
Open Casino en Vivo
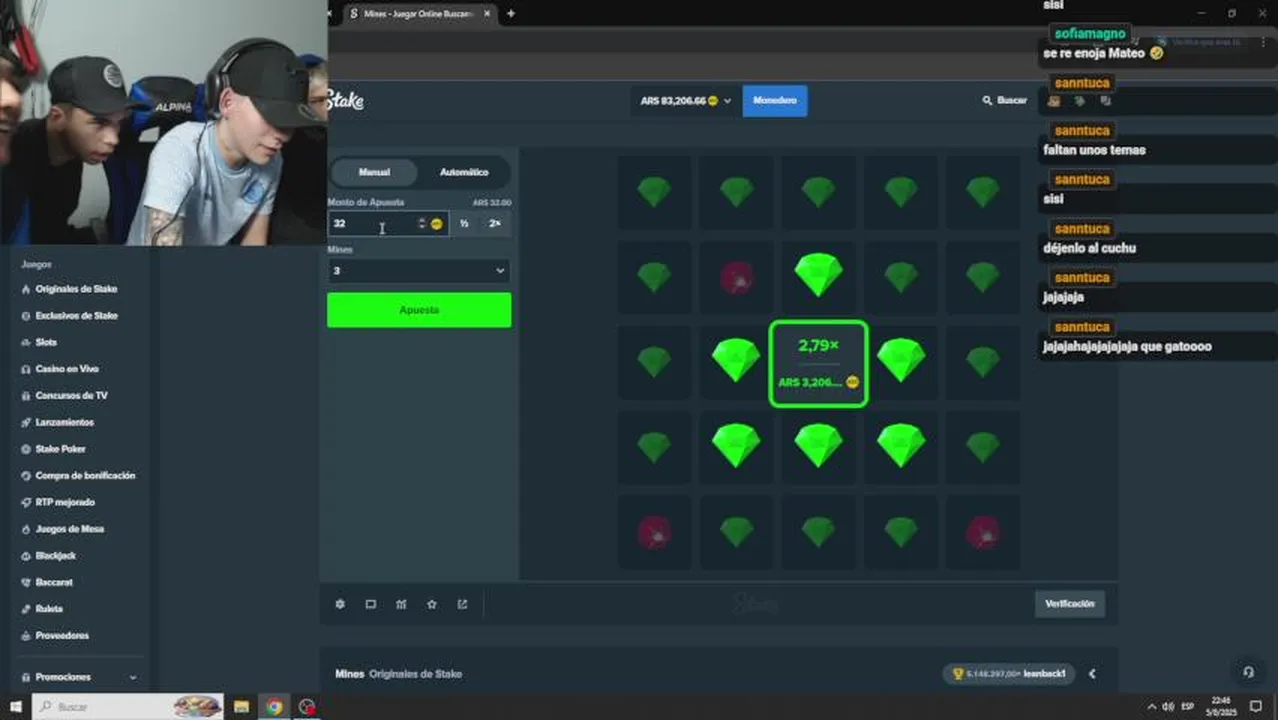point(66,369)
